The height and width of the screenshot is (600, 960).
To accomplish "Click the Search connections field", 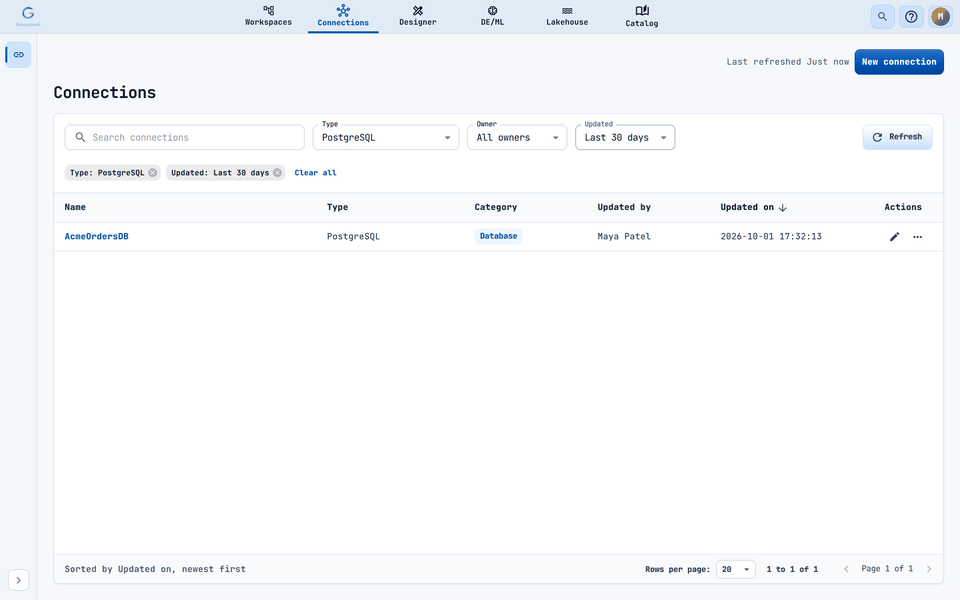I will 185,137.
